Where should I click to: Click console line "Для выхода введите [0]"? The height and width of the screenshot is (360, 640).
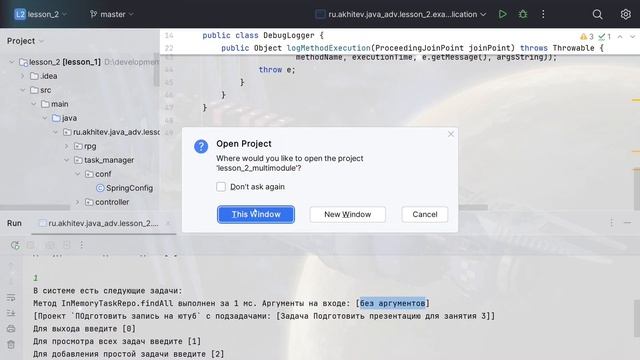click(x=84, y=329)
